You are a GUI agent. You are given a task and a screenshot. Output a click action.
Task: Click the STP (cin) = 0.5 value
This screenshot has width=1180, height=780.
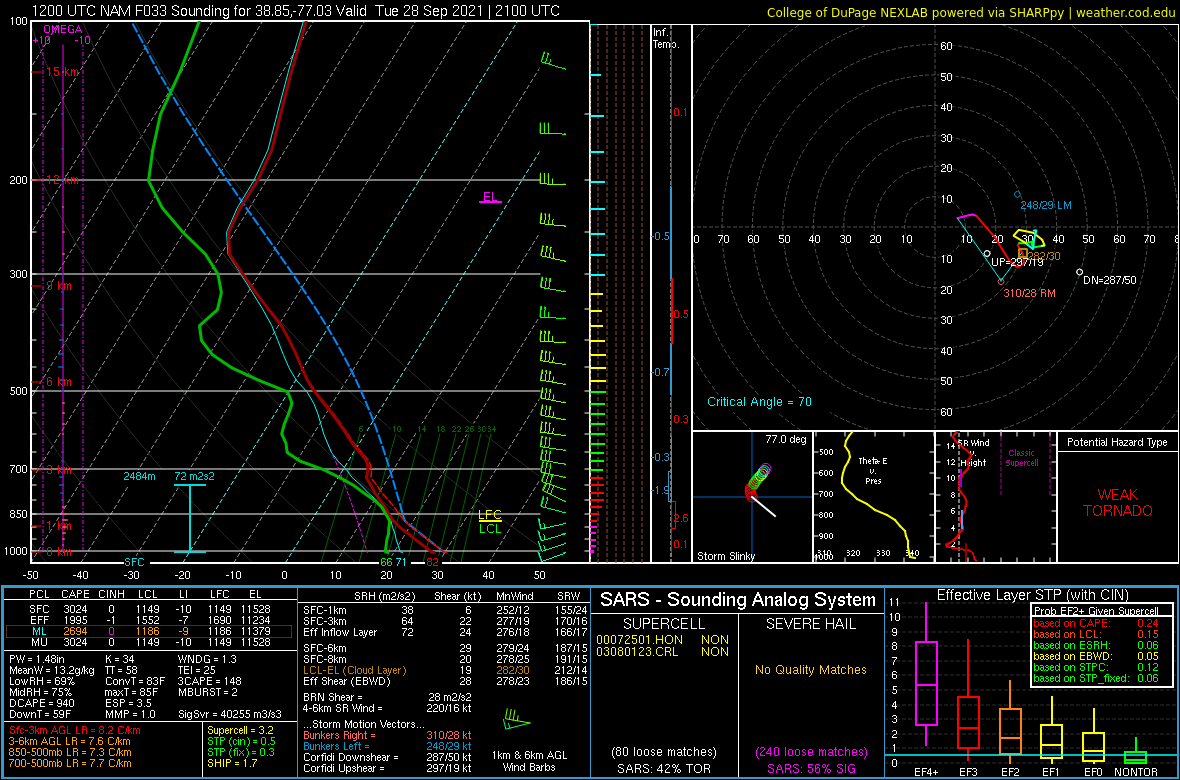(x=241, y=741)
